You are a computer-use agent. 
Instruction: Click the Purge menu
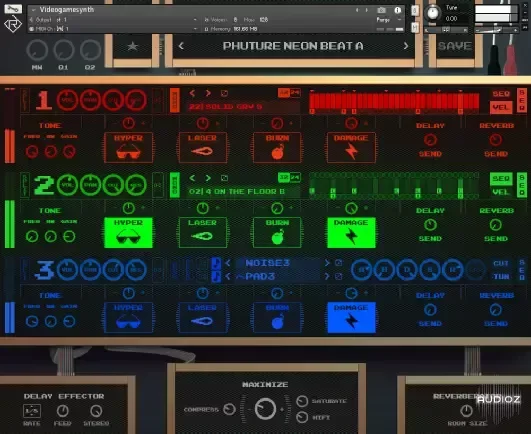[383, 20]
